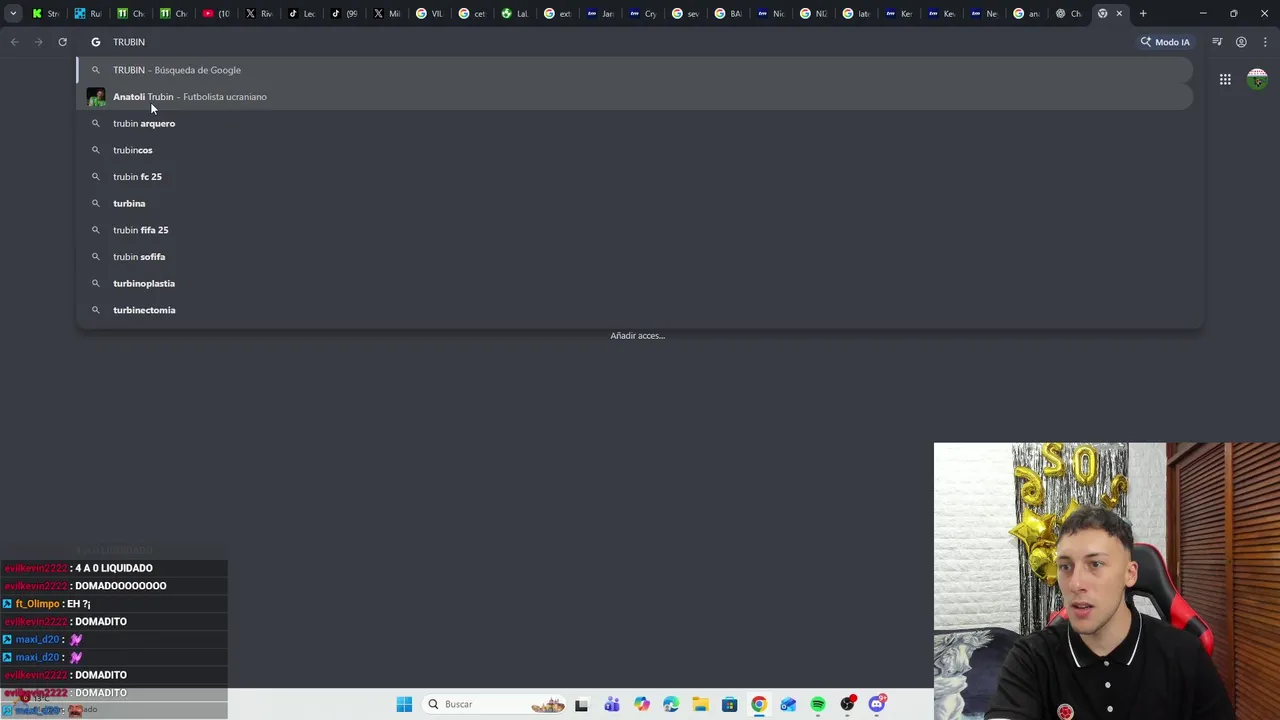Click Anatoli Trubin's photo thumbnail
This screenshot has height=720, width=1280.
click(x=96, y=97)
